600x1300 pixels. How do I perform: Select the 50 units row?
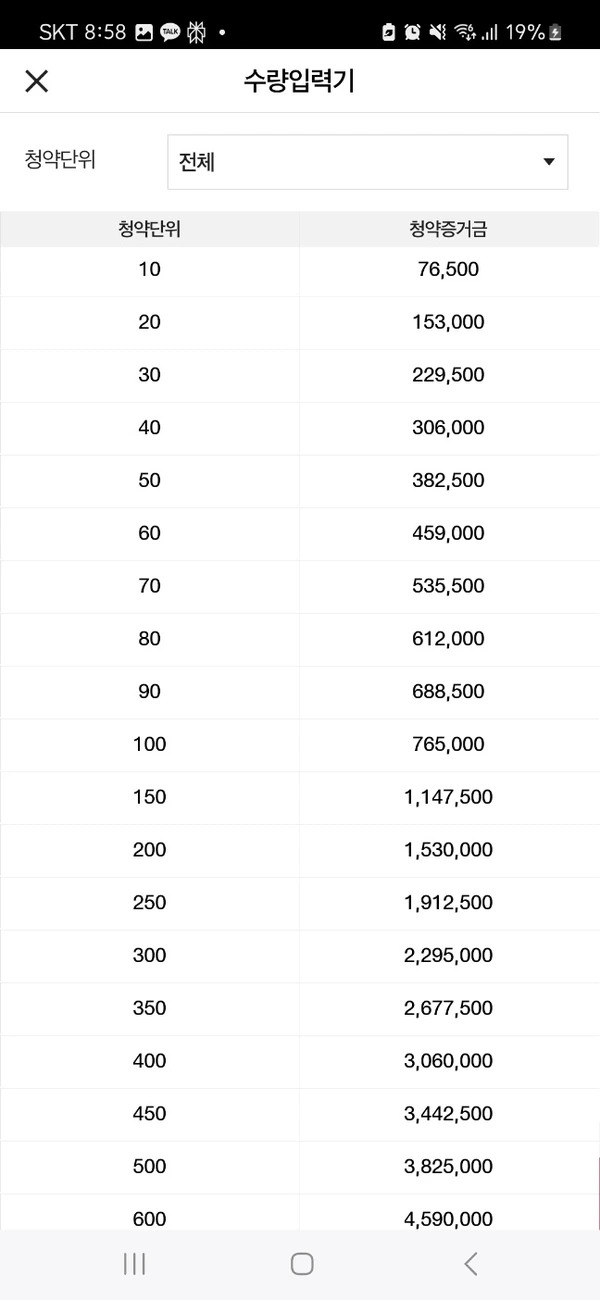300,481
